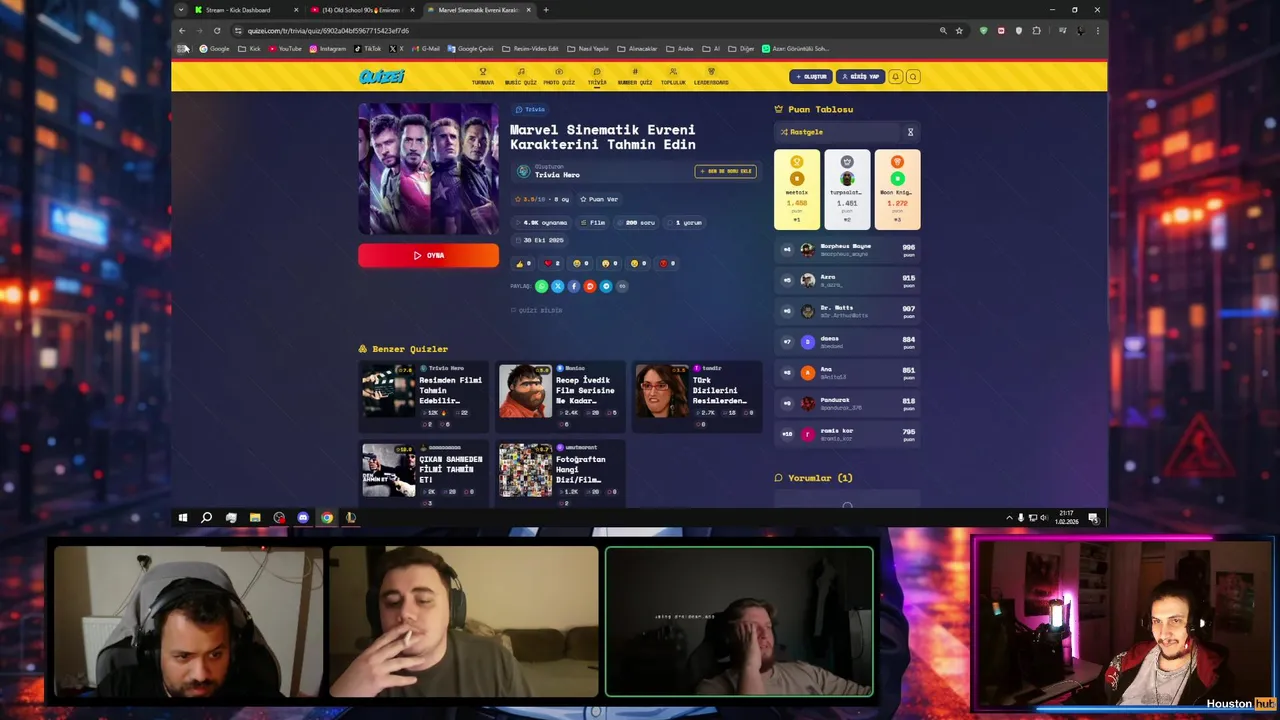Click the thumbs-up reaction

(x=523, y=263)
